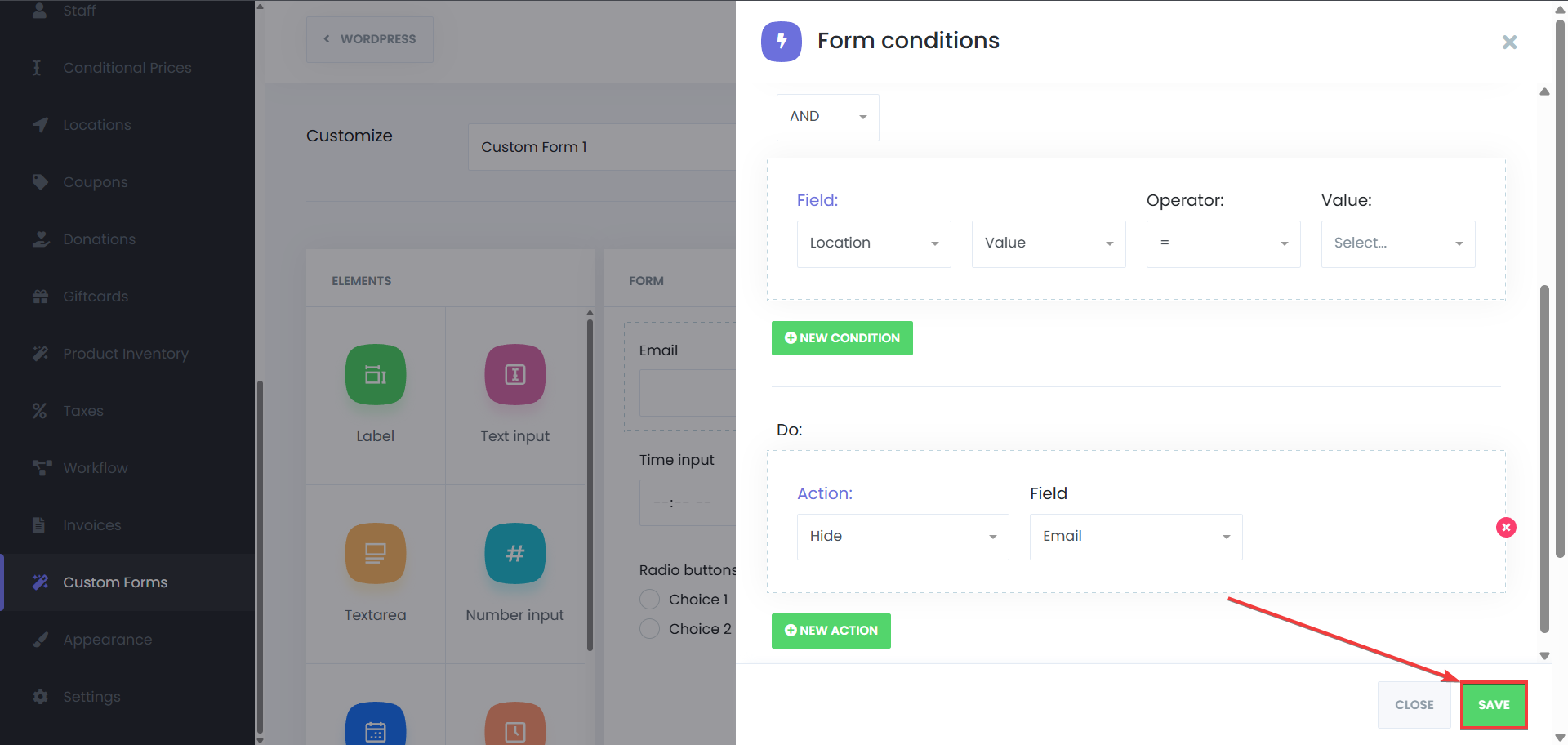Click the New Condition button
1568x745 pixels.
[x=842, y=338]
